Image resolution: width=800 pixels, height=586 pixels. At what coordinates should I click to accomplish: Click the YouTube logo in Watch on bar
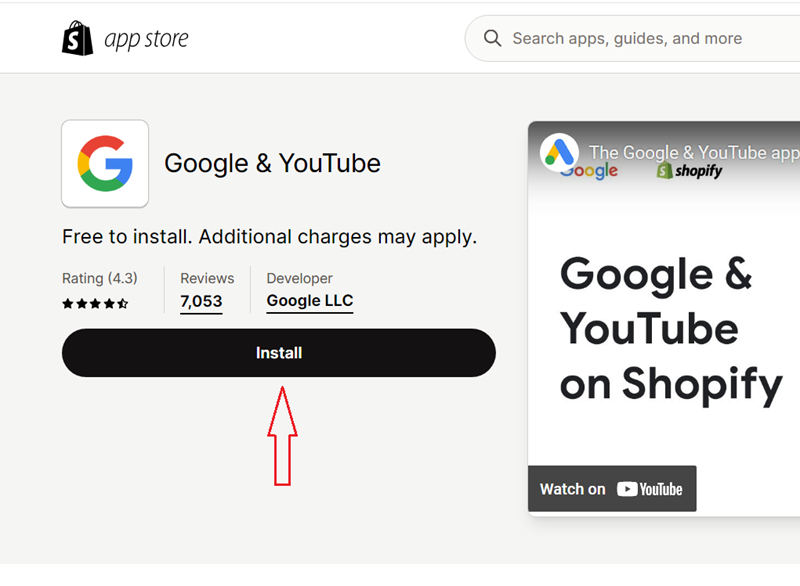click(x=649, y=489)
